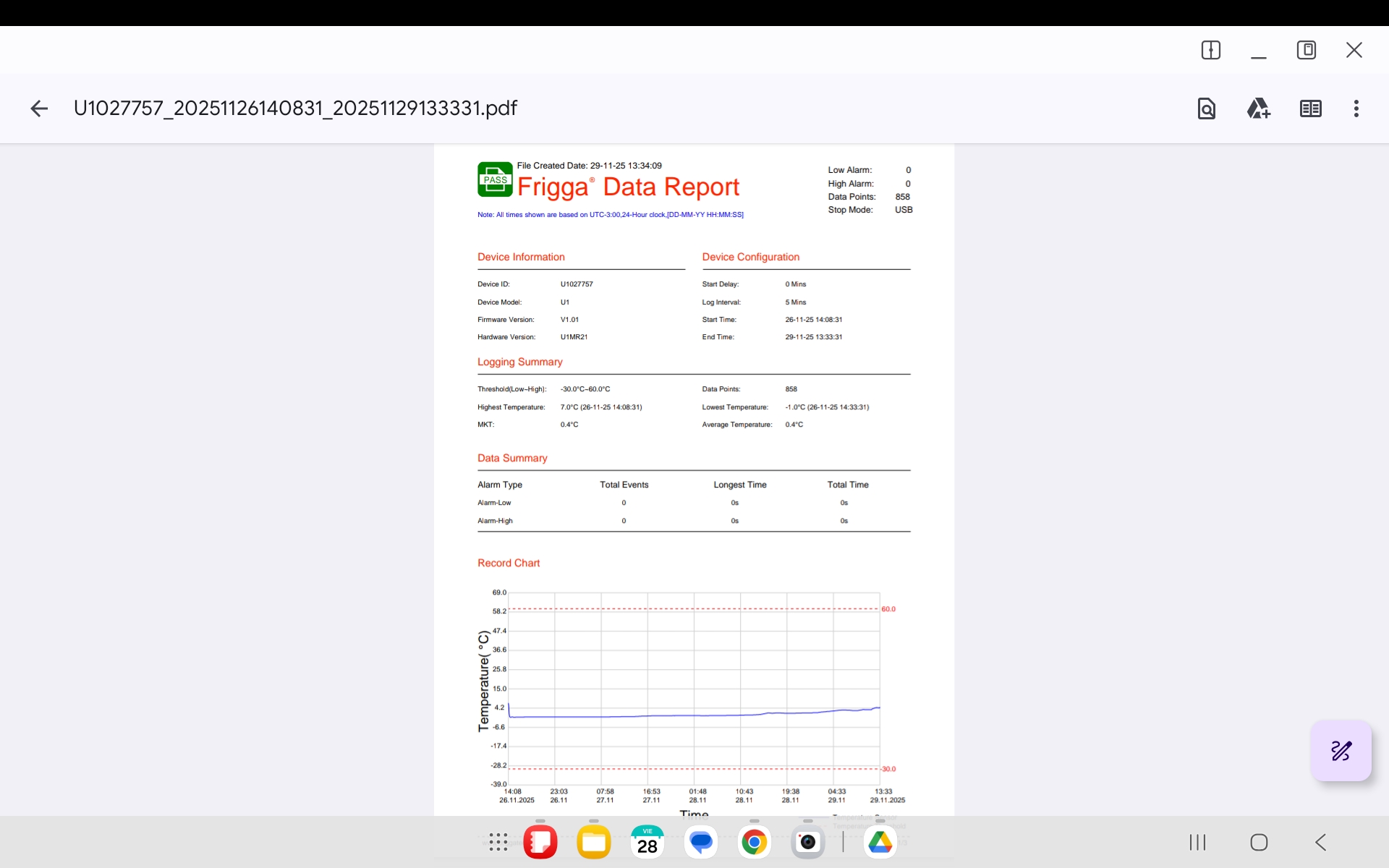Open the three-dot overflow menu
The image size is (1389, 868).
[x=1356, y=109]
